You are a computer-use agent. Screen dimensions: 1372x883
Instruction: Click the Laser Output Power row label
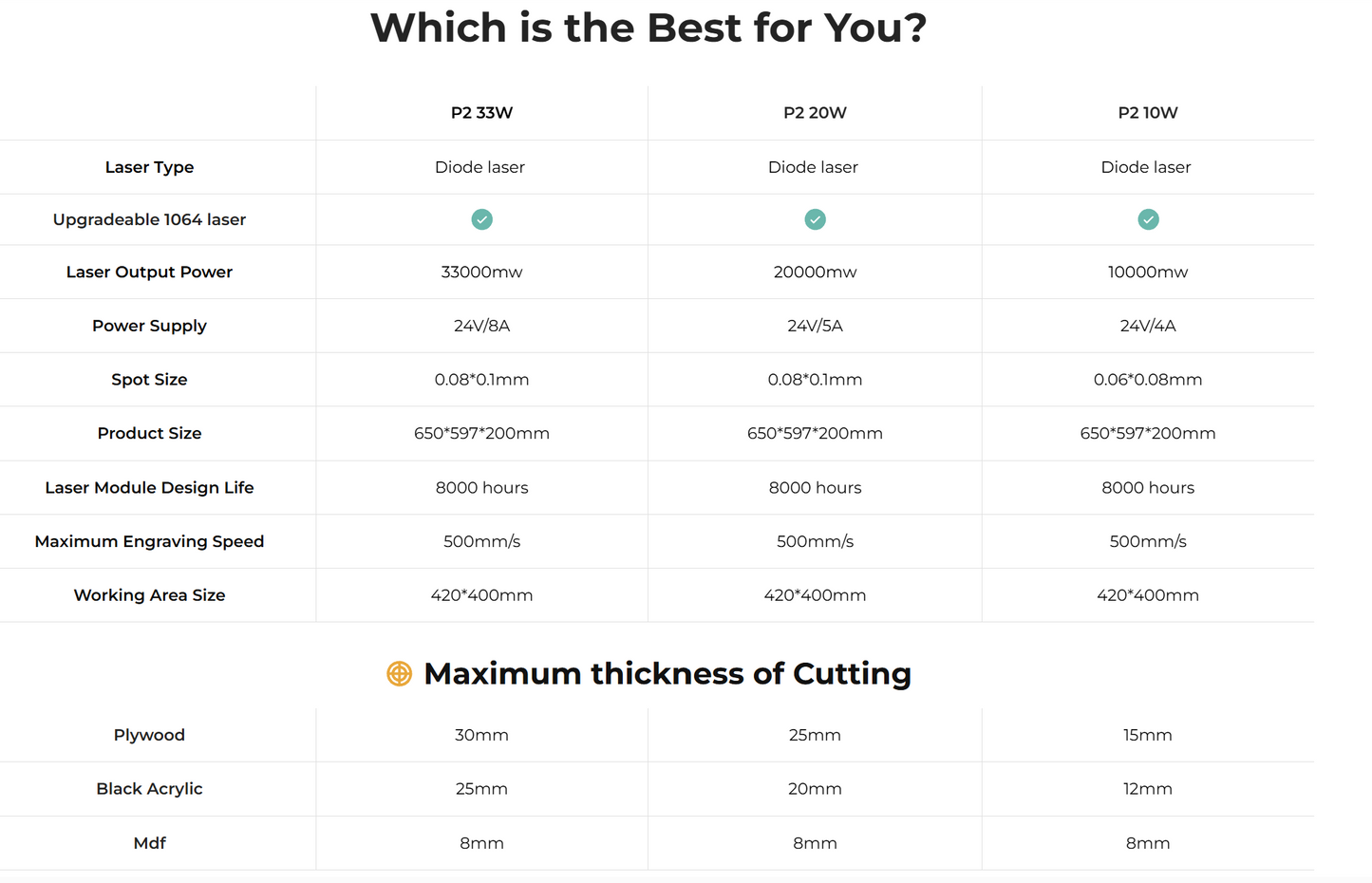click(x=149, y=272)
